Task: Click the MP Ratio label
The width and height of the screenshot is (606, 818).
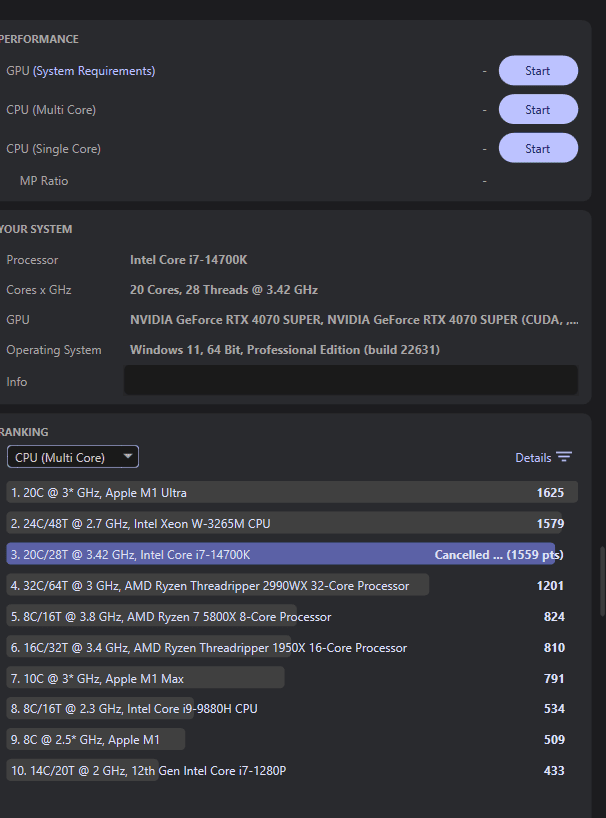Action: (44, 181)
